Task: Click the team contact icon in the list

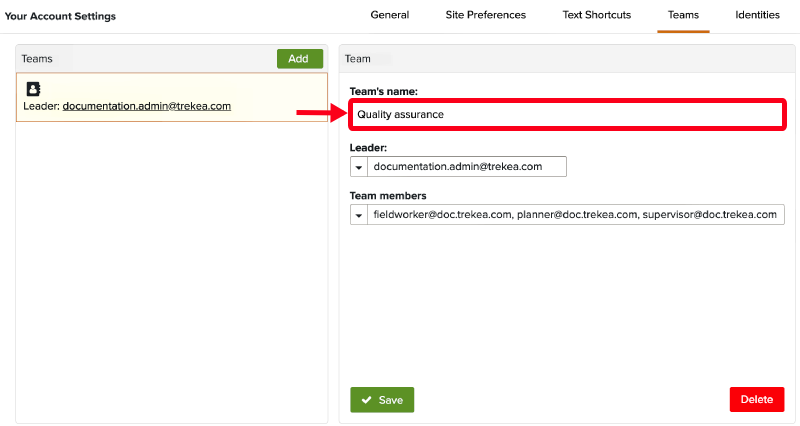Action: [x=33, y=89]
